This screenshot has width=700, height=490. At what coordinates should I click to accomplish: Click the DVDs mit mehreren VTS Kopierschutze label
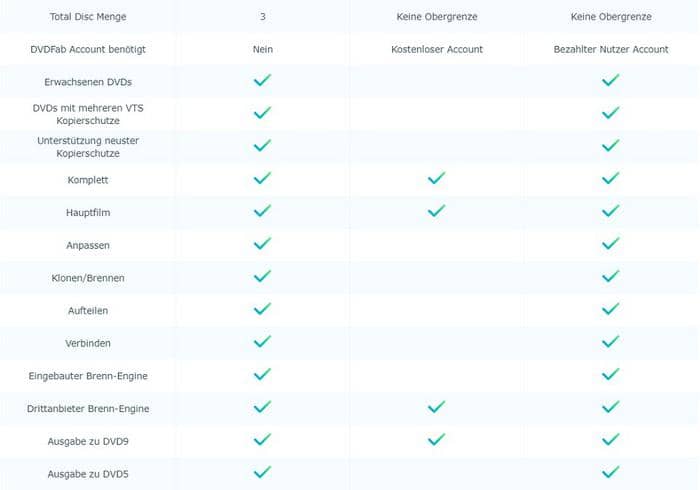(x=88, y=114)
